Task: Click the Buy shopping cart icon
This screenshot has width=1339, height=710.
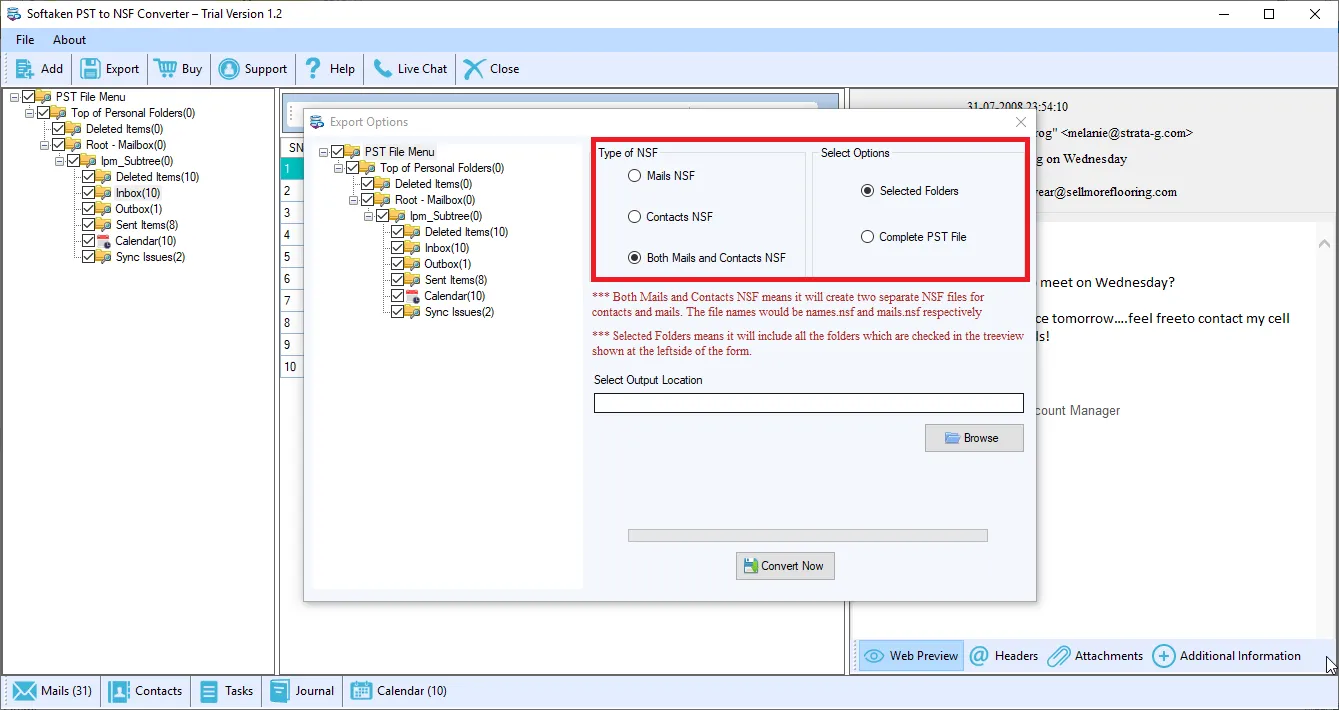Action: point(164,69)
